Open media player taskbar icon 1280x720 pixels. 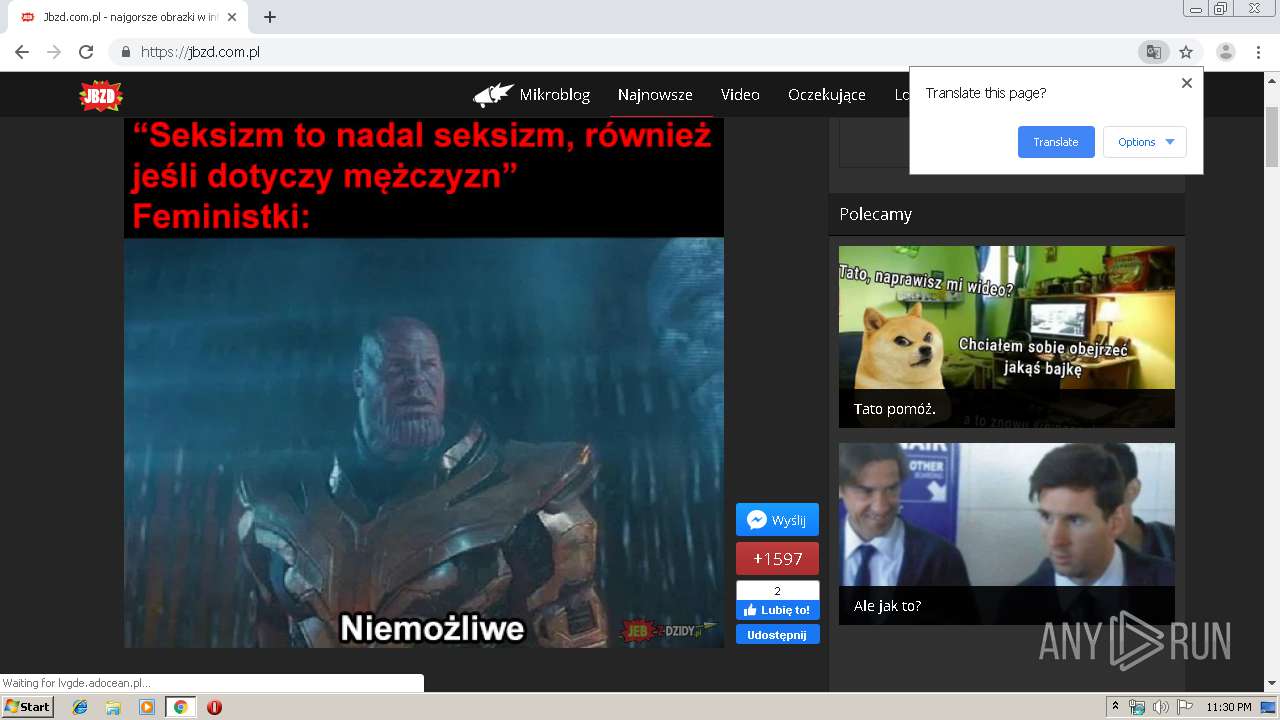(x=147, y=707)
